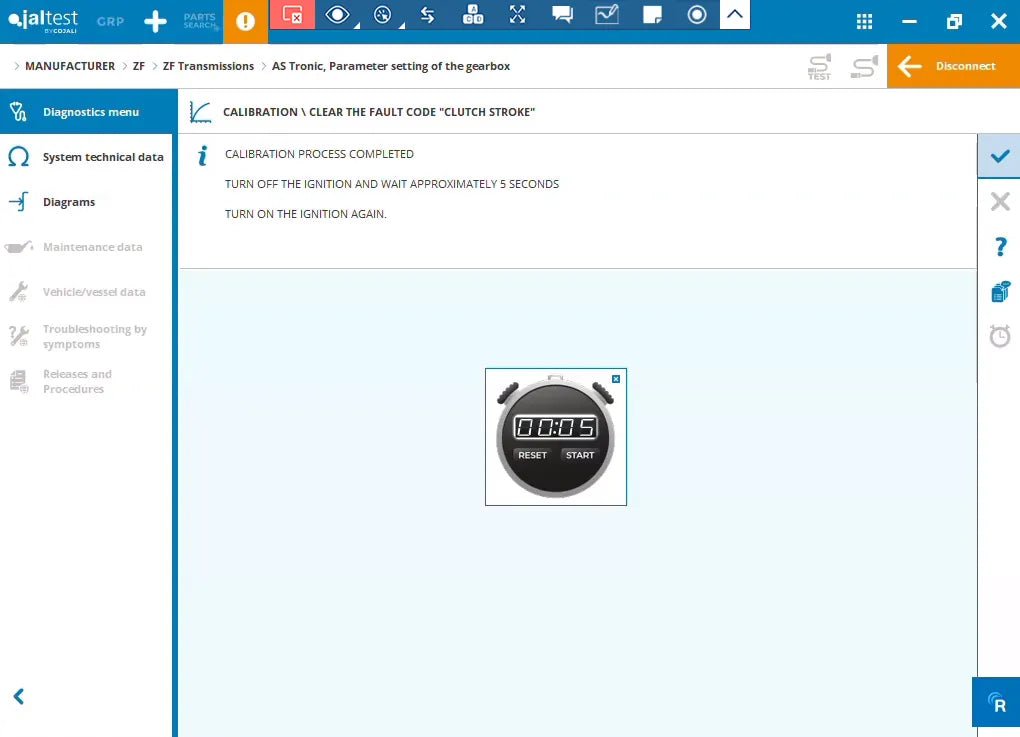The height and width of the screenshot is (737, 1020).
Task: Click ZF Transmissions in breadcrumb
Action: [x=208, y=66]
